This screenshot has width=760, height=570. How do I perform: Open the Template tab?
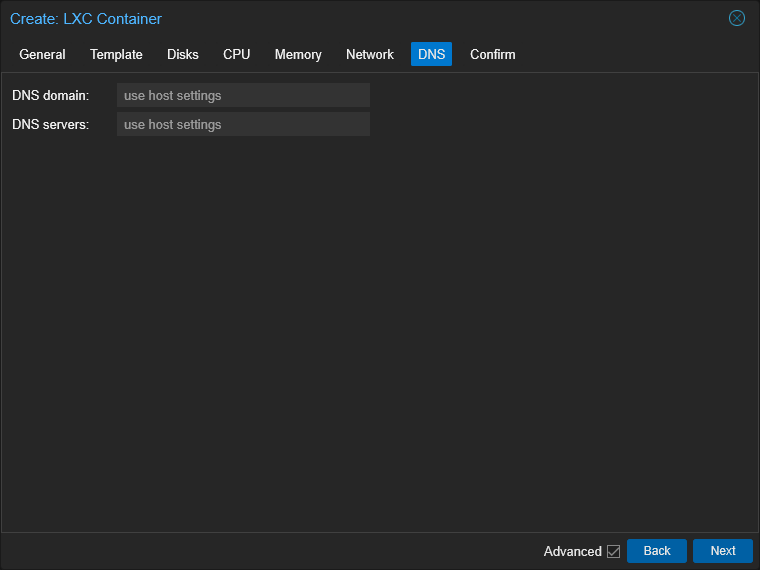pos(116,54)
